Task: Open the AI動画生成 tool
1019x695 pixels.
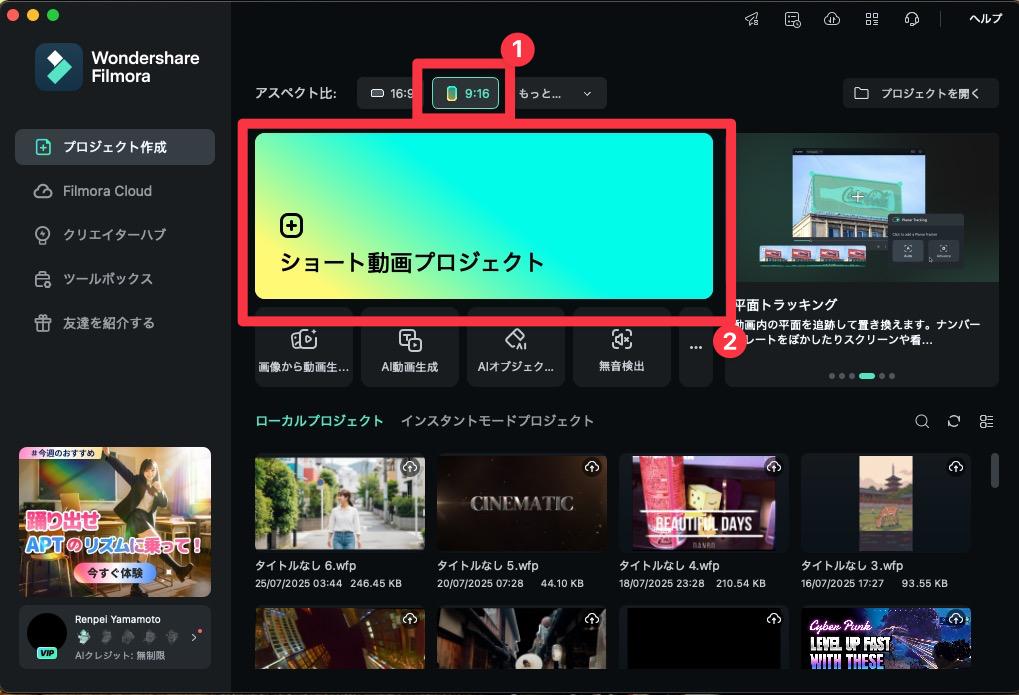Action: click(x=410, y=348)
